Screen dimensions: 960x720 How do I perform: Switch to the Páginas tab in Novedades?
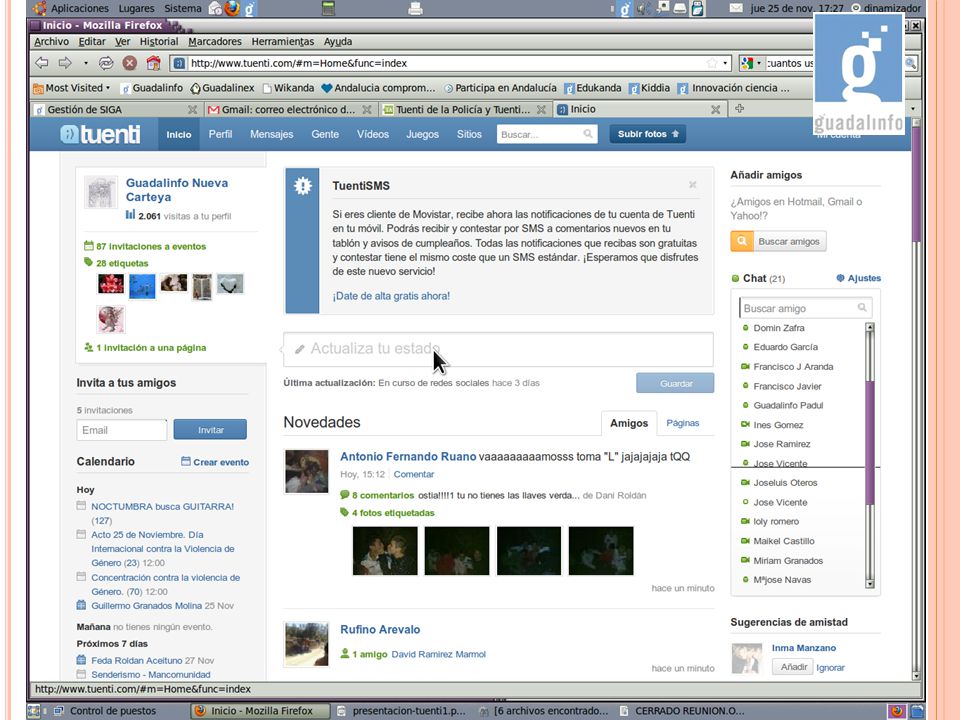[683, 423]
